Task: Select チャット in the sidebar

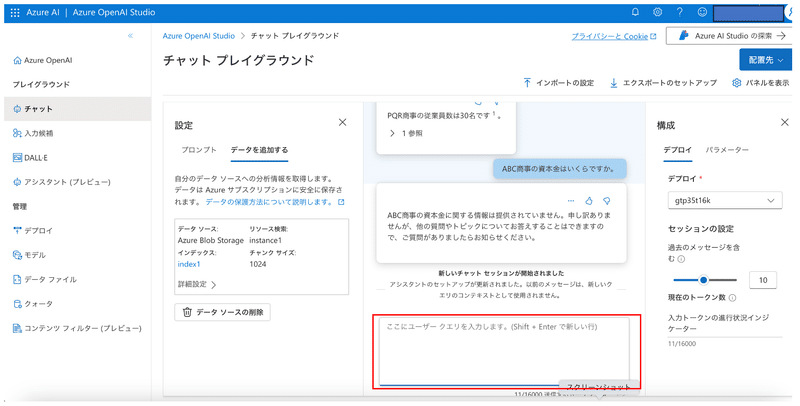Action: click(x=78, y=109)
